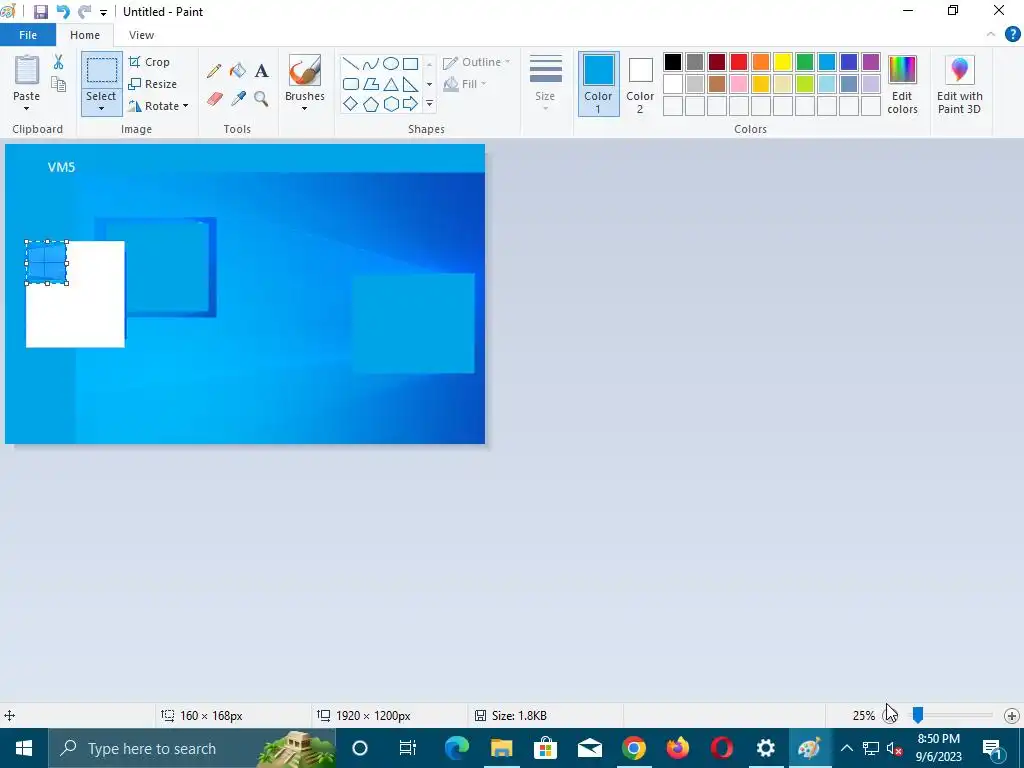Open Firefox from the taskbar

tap(677, 748)
